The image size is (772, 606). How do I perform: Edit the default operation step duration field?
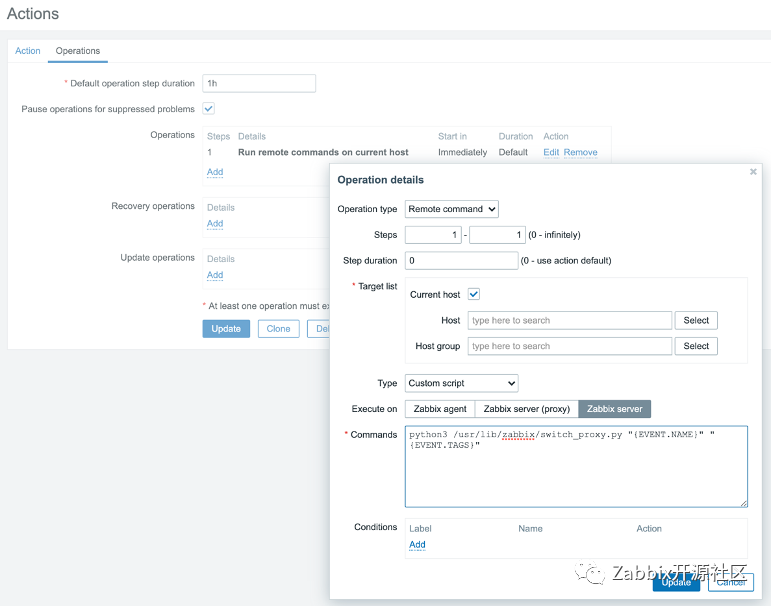point(259,83)
